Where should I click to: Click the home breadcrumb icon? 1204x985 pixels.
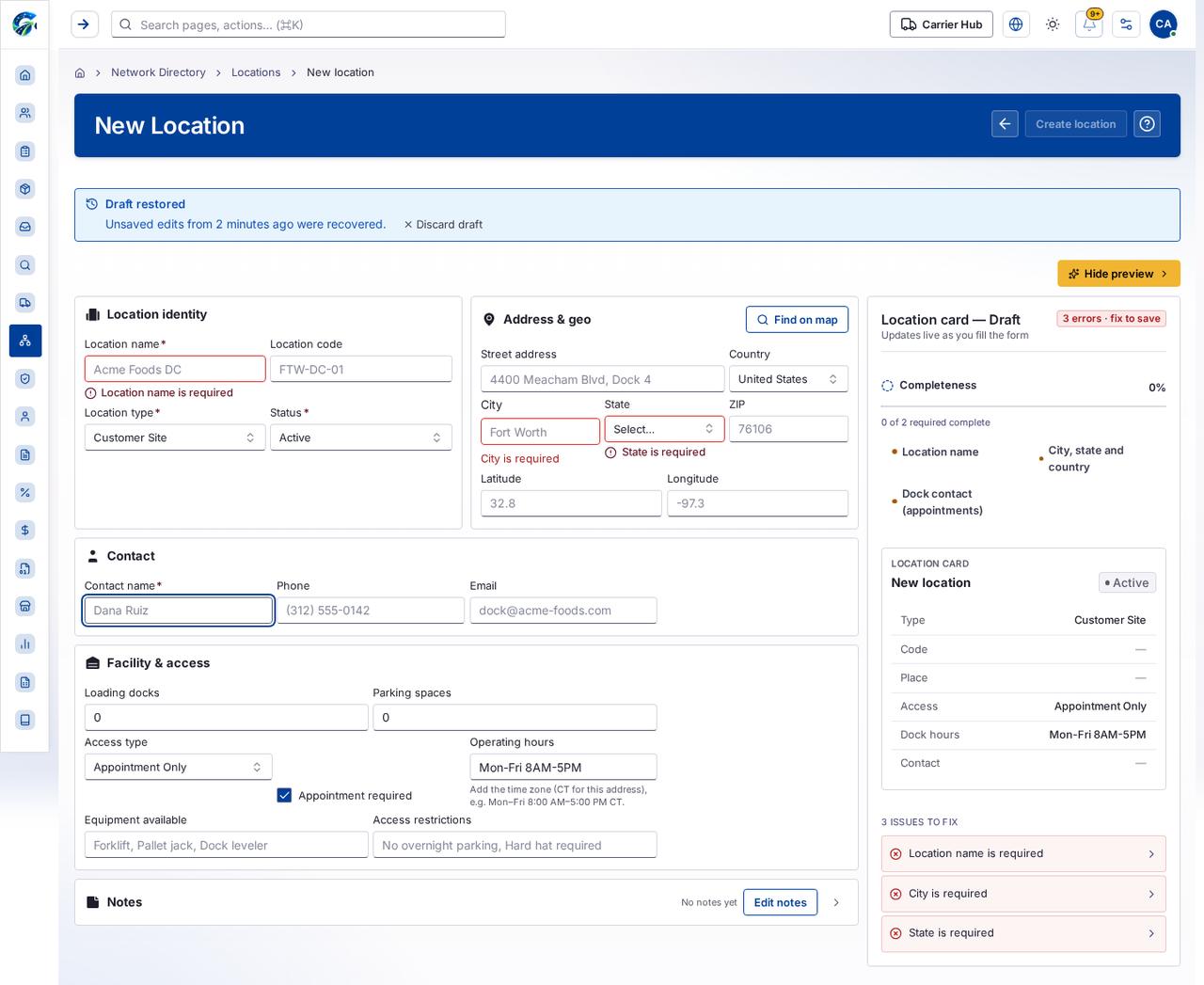[x=80, y=72]
